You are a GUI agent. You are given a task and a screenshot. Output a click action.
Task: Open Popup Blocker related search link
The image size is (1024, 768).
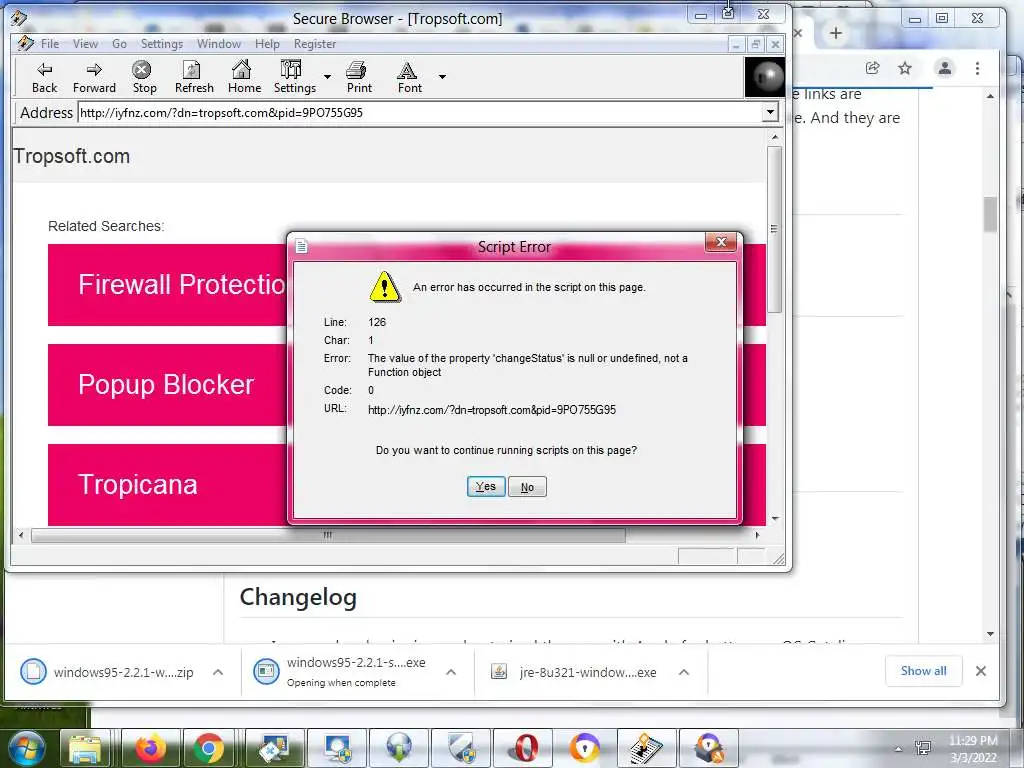tap(167, 385)
